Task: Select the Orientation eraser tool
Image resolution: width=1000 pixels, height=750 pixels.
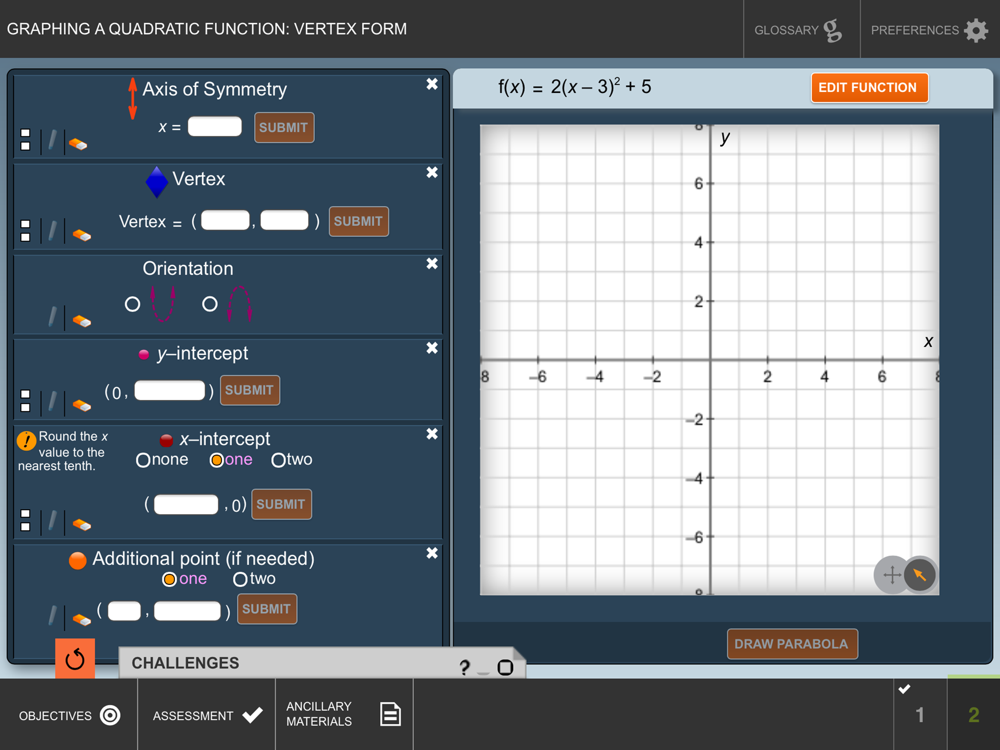Action: (x=82, y=321)
